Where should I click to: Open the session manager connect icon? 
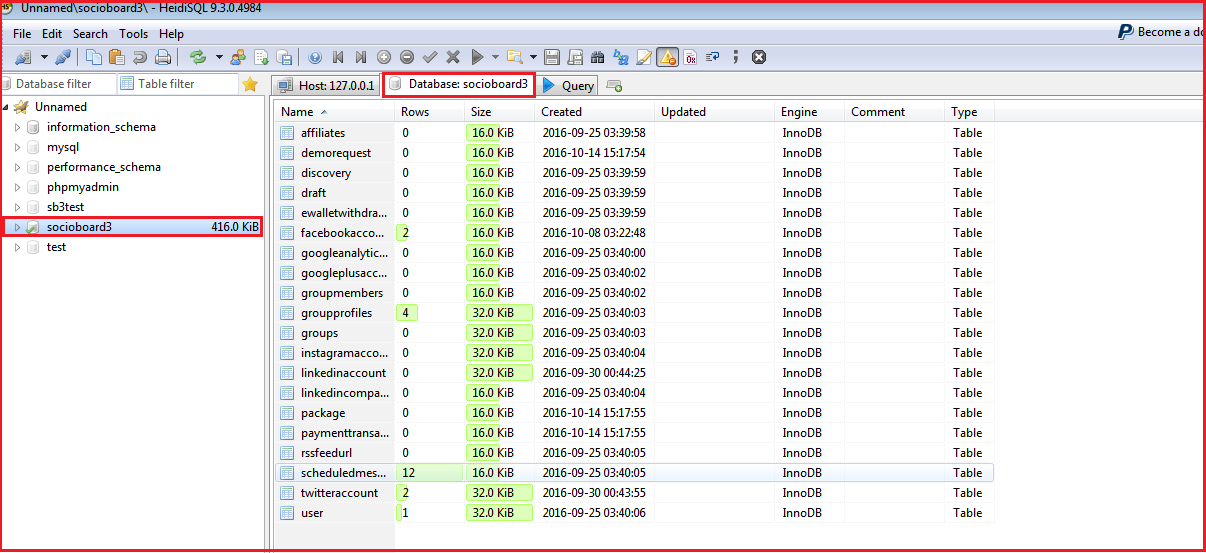(23, 57)
